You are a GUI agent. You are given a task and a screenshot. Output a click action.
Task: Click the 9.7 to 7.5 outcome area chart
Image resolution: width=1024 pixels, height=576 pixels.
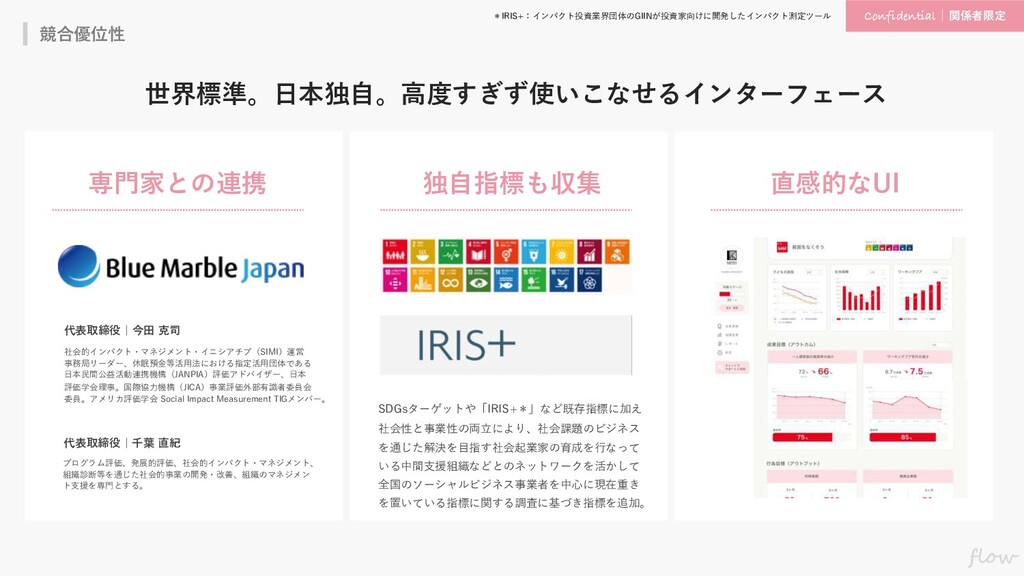pos(908,405)
